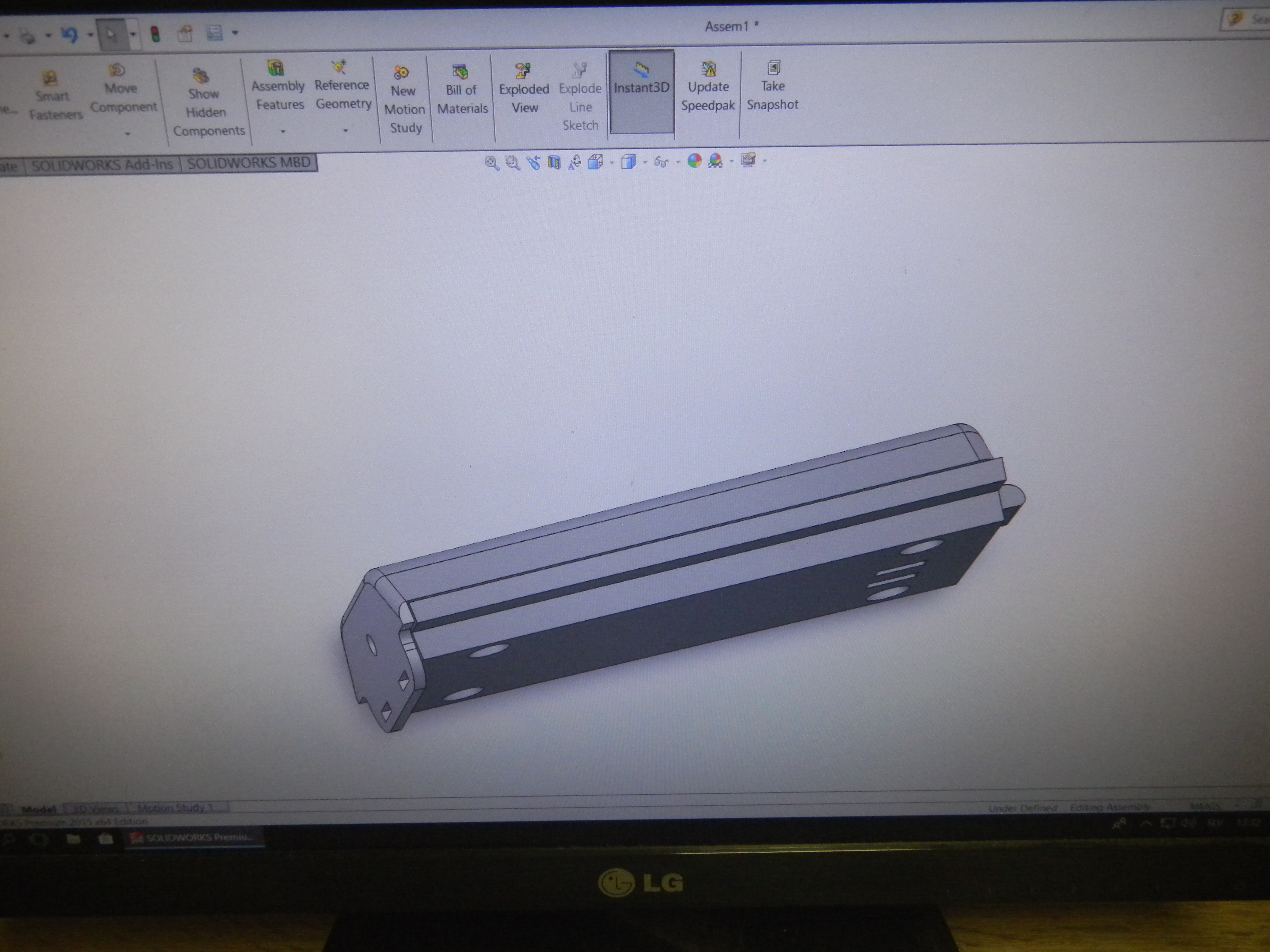Screen dimensions: 1270x952
Task: Expand the Options dropdown arrow
Action: pyautogui.click(x=235, y=33)
